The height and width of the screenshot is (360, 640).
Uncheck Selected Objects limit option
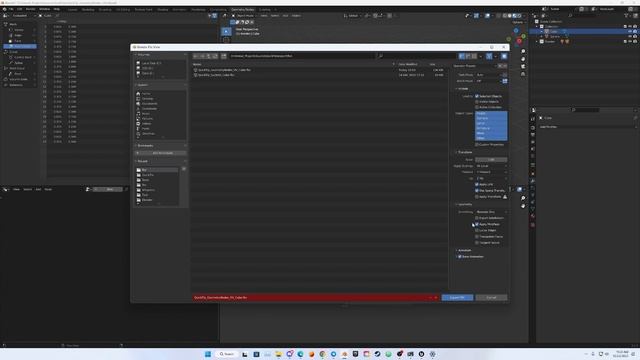click(x=477, y=96)
